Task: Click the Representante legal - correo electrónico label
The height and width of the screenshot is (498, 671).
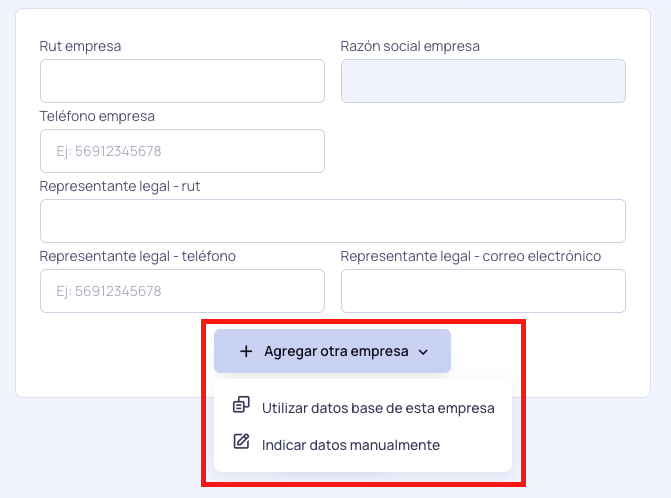Action: 471,256
